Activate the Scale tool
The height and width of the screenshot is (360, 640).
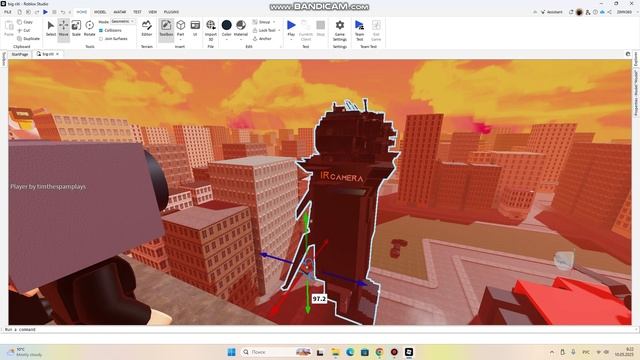click(x=76, y=29)
